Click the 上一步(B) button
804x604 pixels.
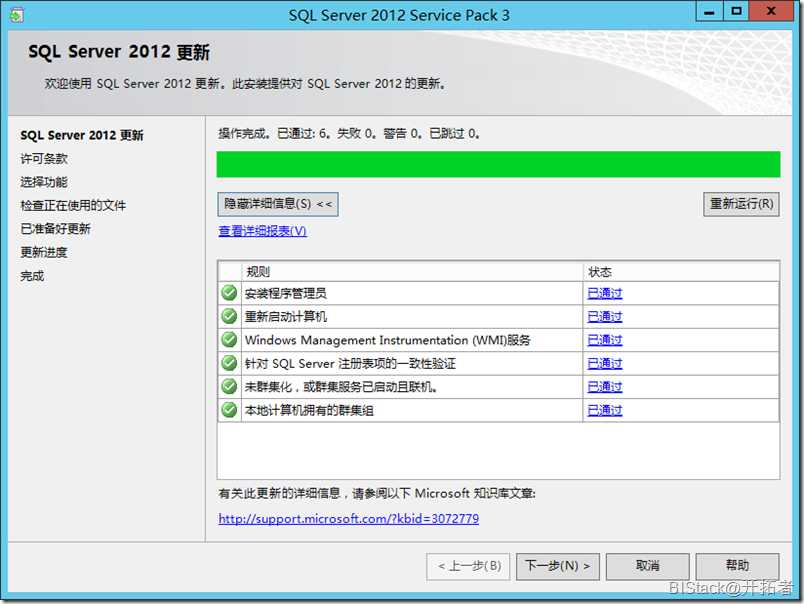[468, 566]
